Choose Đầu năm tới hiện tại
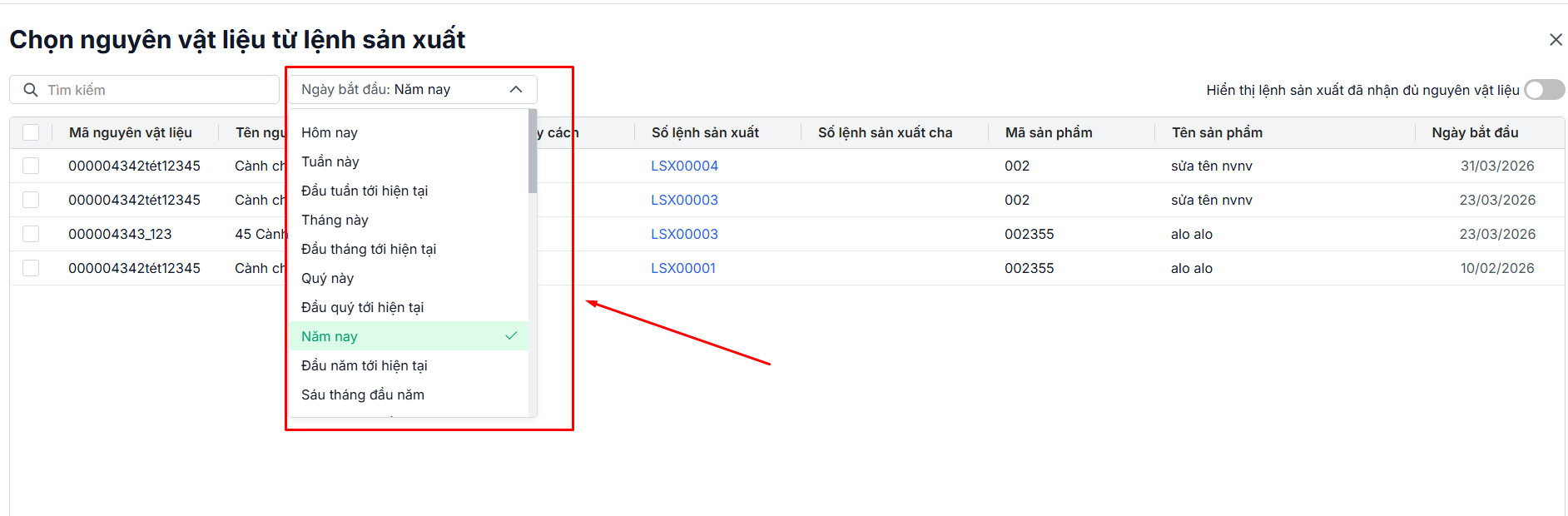Image resolution: width=1568 pixels, height=516 pixels. point(409,365)
